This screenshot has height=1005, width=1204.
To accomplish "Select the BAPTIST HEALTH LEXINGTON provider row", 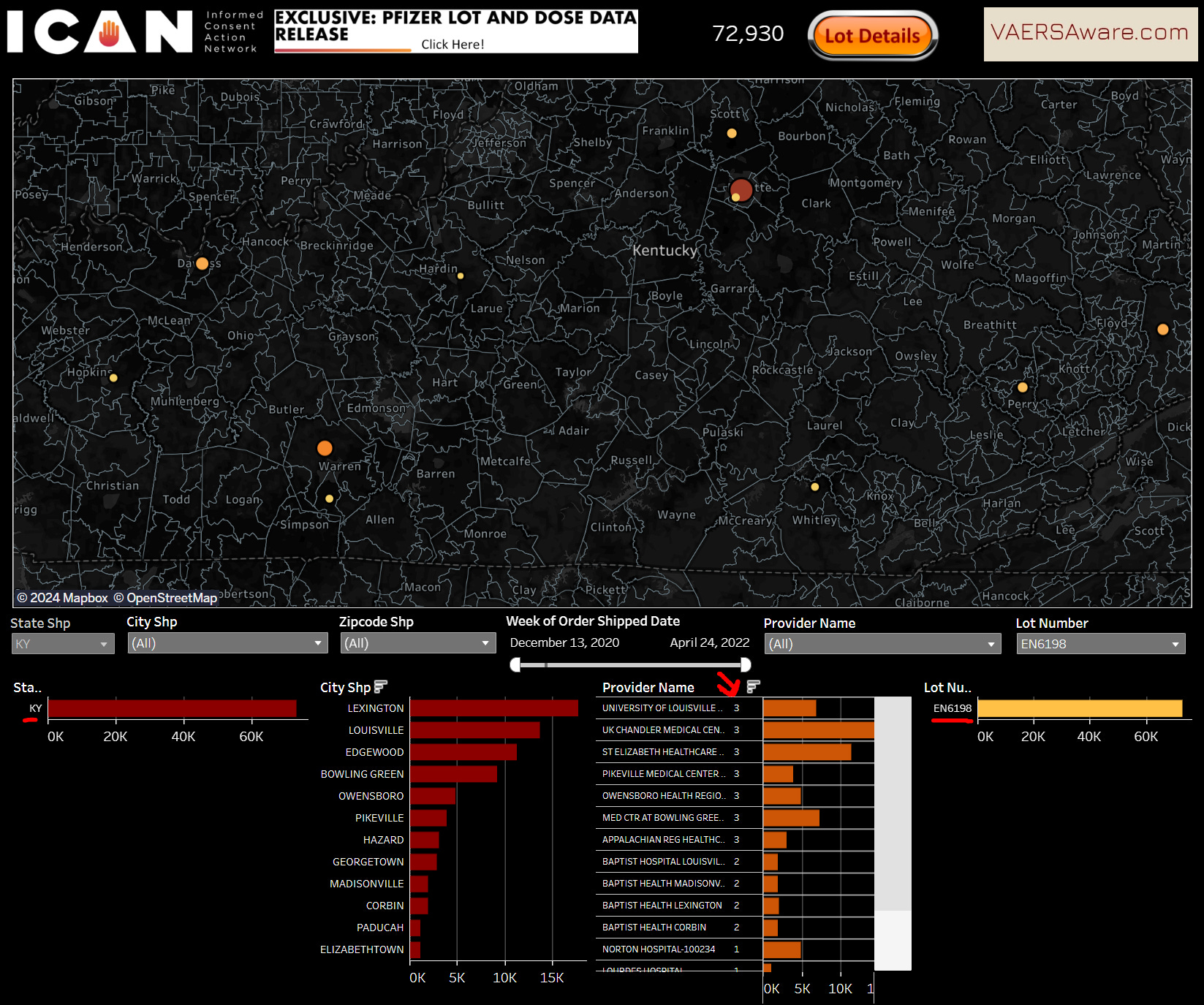I will coord(735,906).
